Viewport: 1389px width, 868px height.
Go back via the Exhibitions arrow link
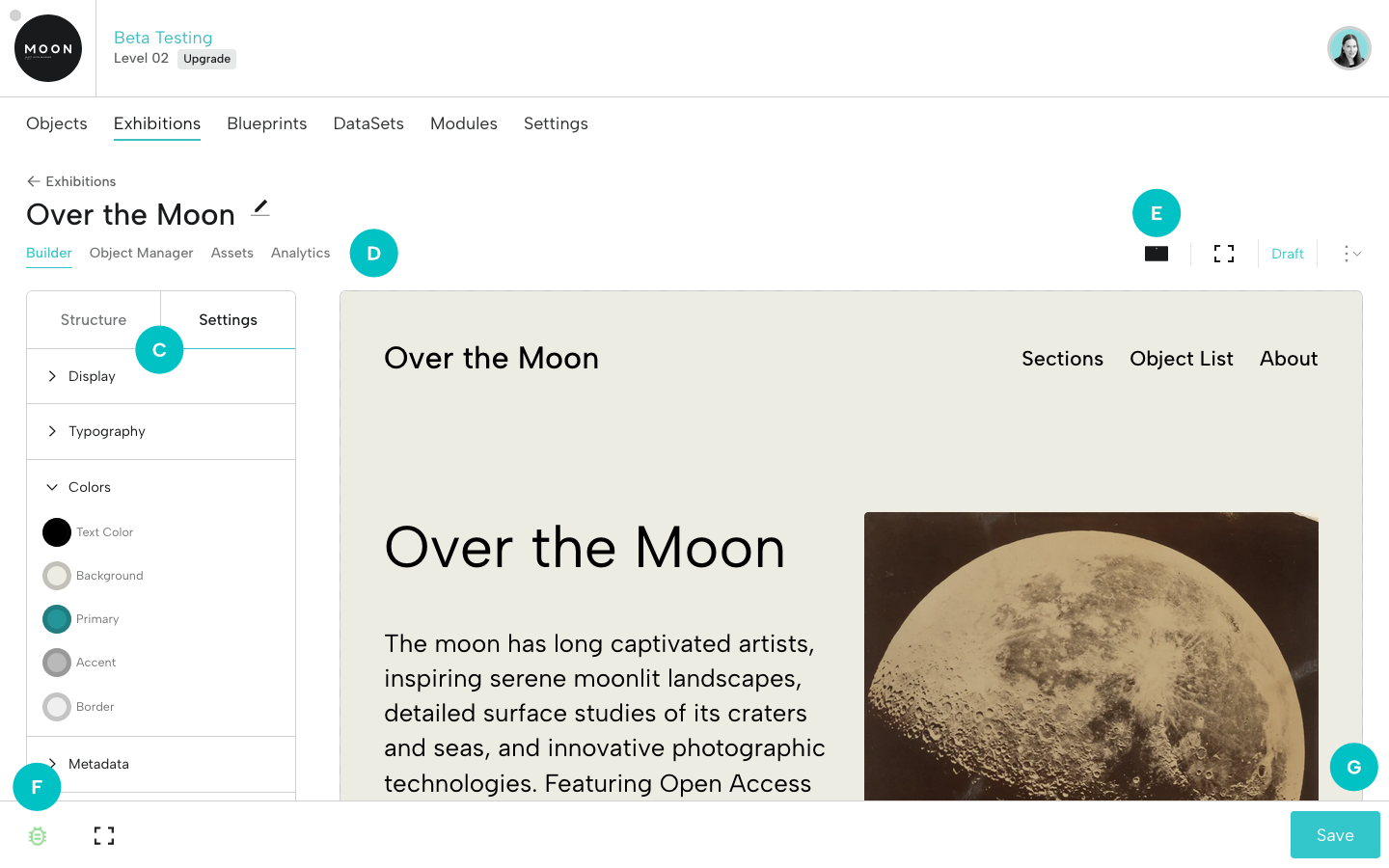(71, 181)
